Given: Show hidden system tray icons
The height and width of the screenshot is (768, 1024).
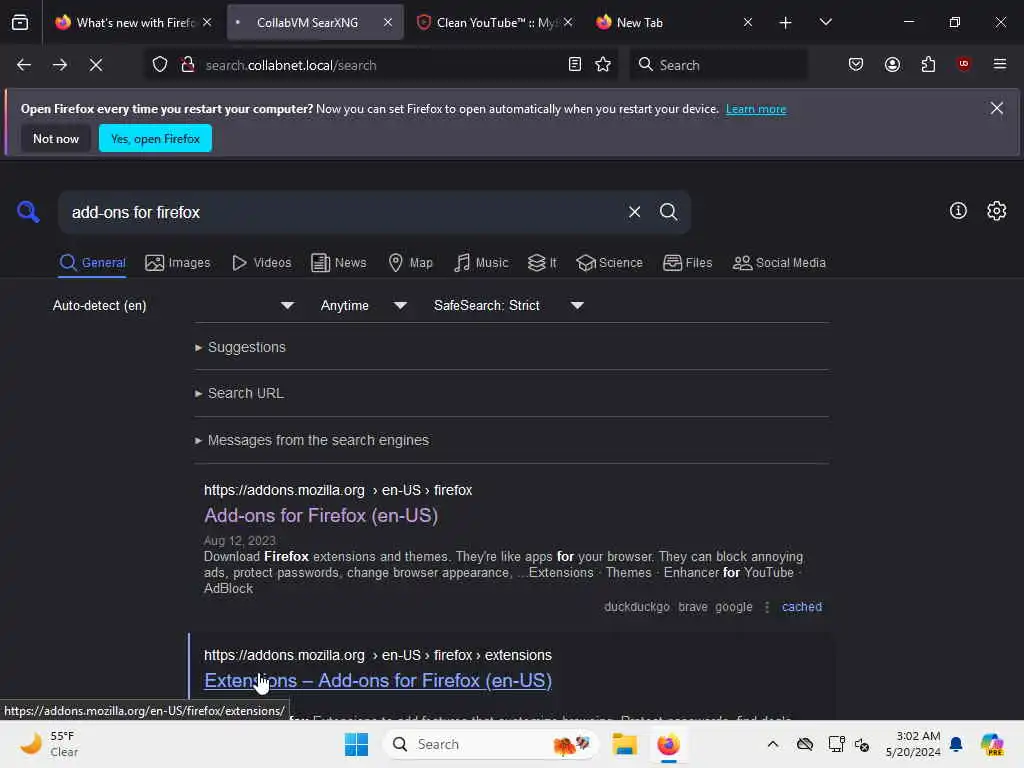Looking at the screenshot, I should pos(773,744).
